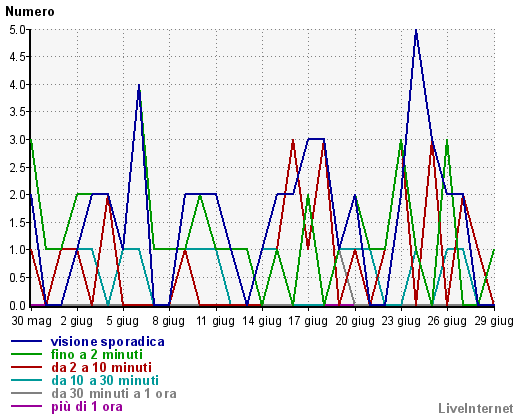
Task: Click the '5 giug' date label
Action: [123, 321]
